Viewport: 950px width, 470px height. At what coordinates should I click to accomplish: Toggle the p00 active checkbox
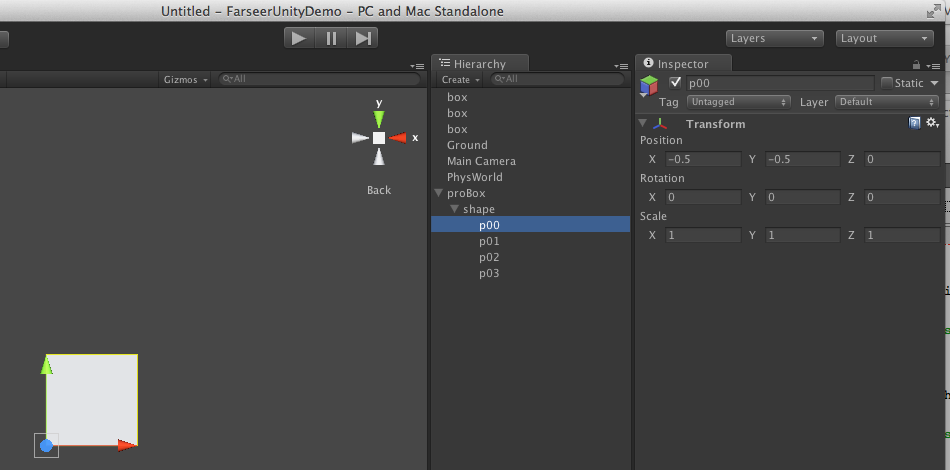[x=674, y=82]
